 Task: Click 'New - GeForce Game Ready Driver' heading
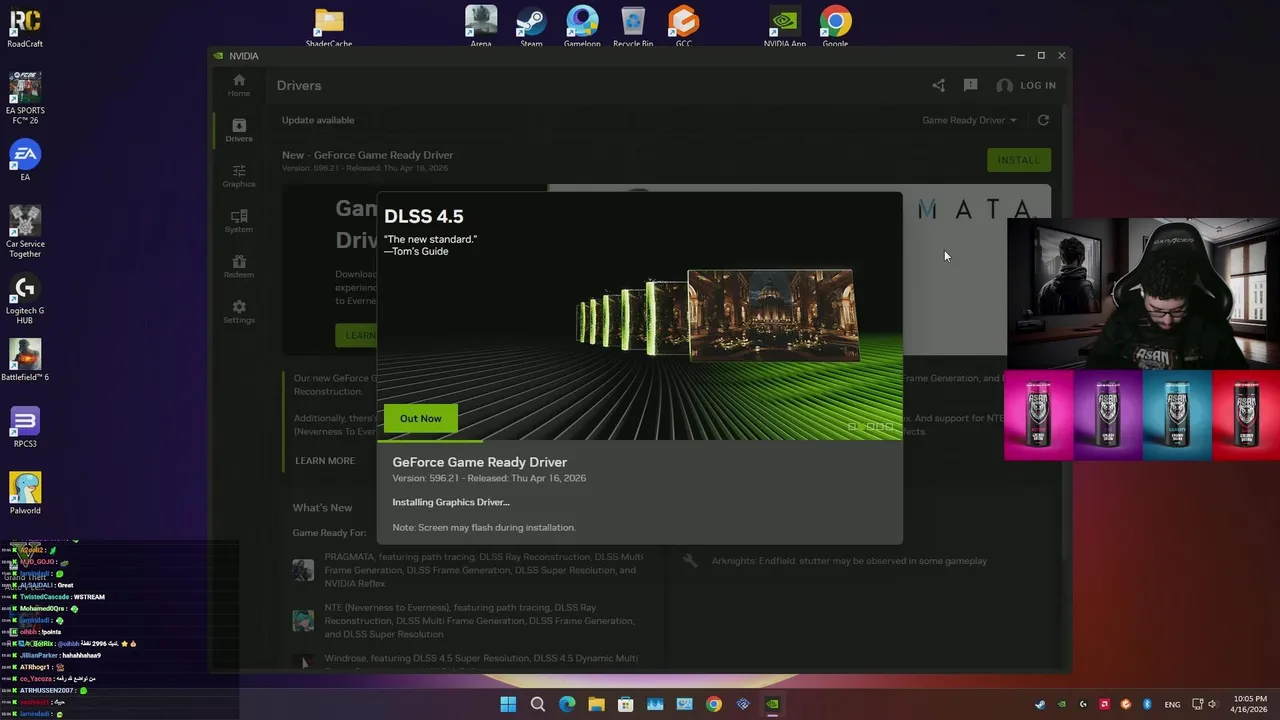click(x=367, y=155)
